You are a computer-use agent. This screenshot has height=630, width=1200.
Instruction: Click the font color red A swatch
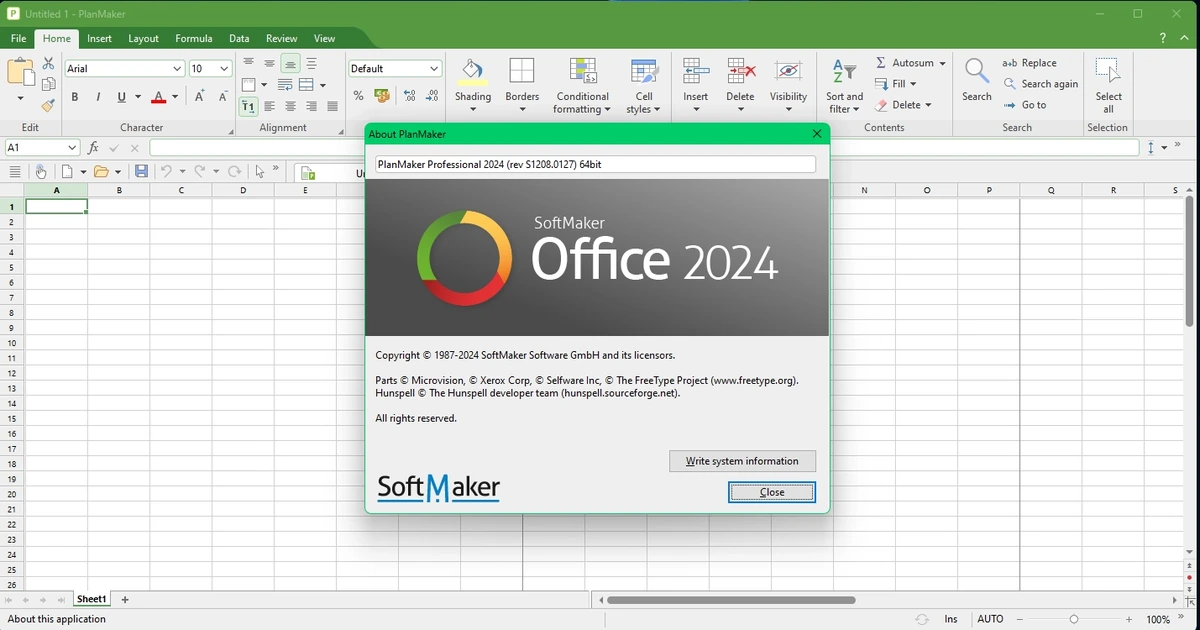pyautogui.click(x=158, y=97)
